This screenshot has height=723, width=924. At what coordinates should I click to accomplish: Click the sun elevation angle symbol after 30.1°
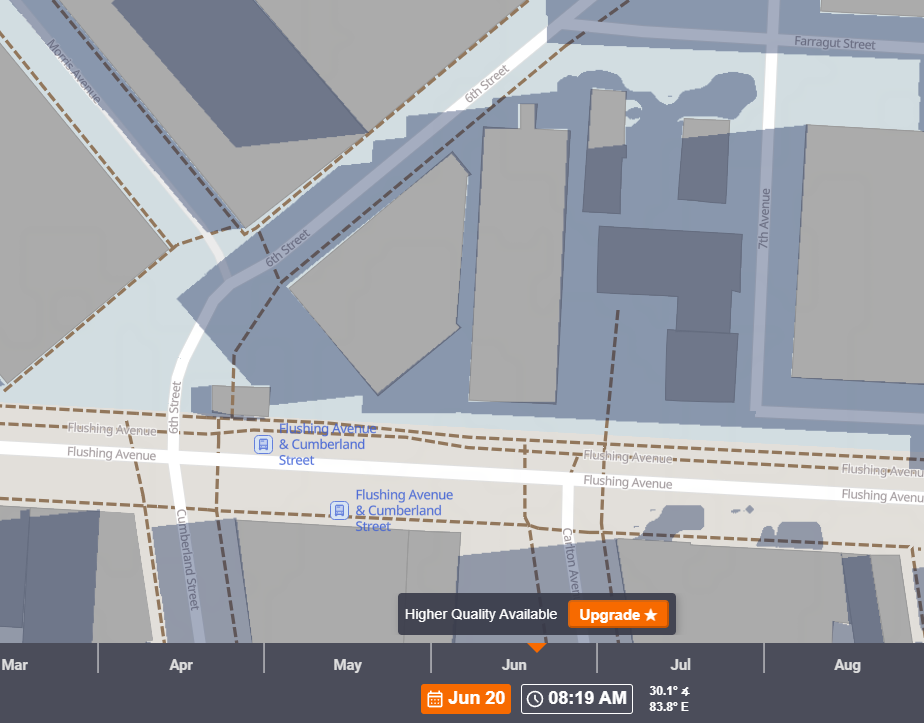[x=683, y=690]
